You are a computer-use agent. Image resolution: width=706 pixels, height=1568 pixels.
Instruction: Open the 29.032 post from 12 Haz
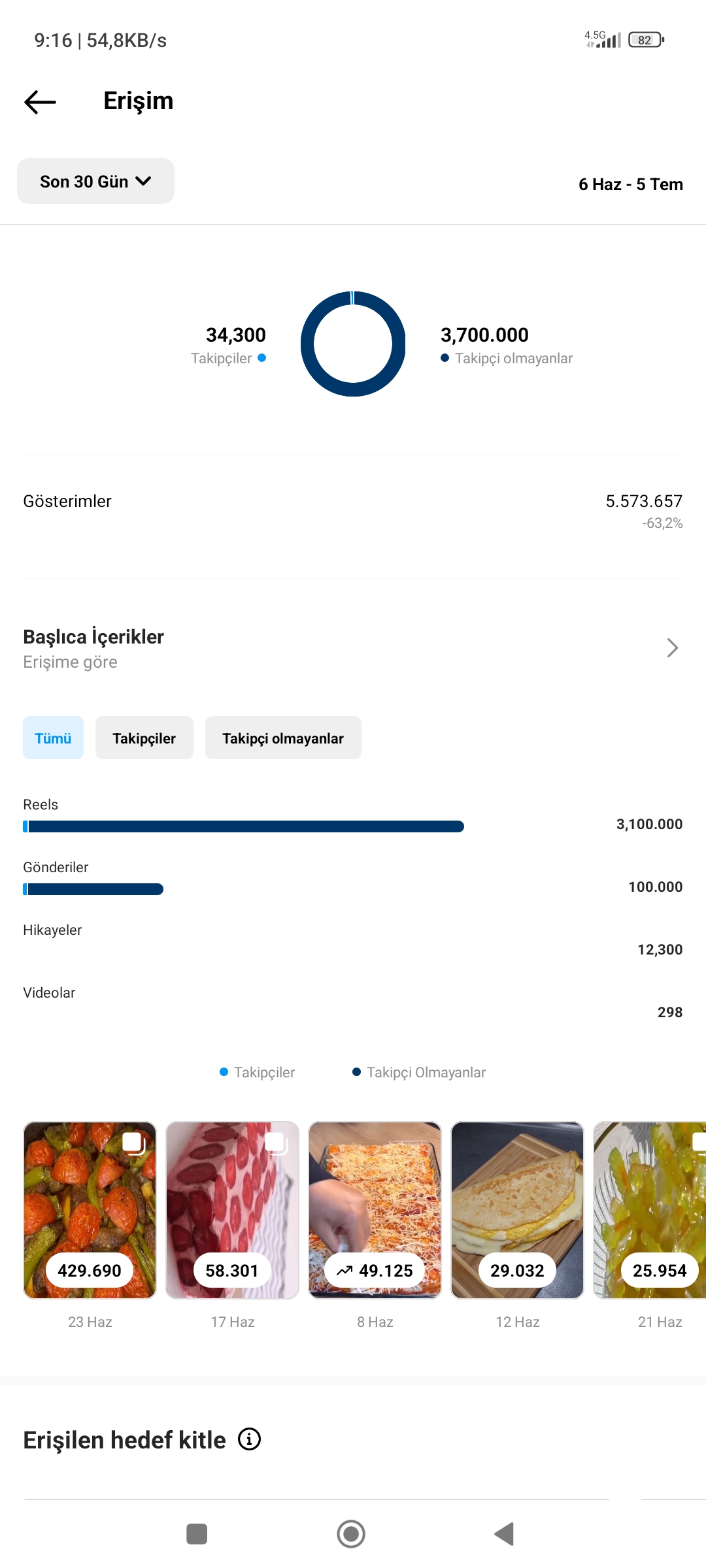click(517, 1210)
